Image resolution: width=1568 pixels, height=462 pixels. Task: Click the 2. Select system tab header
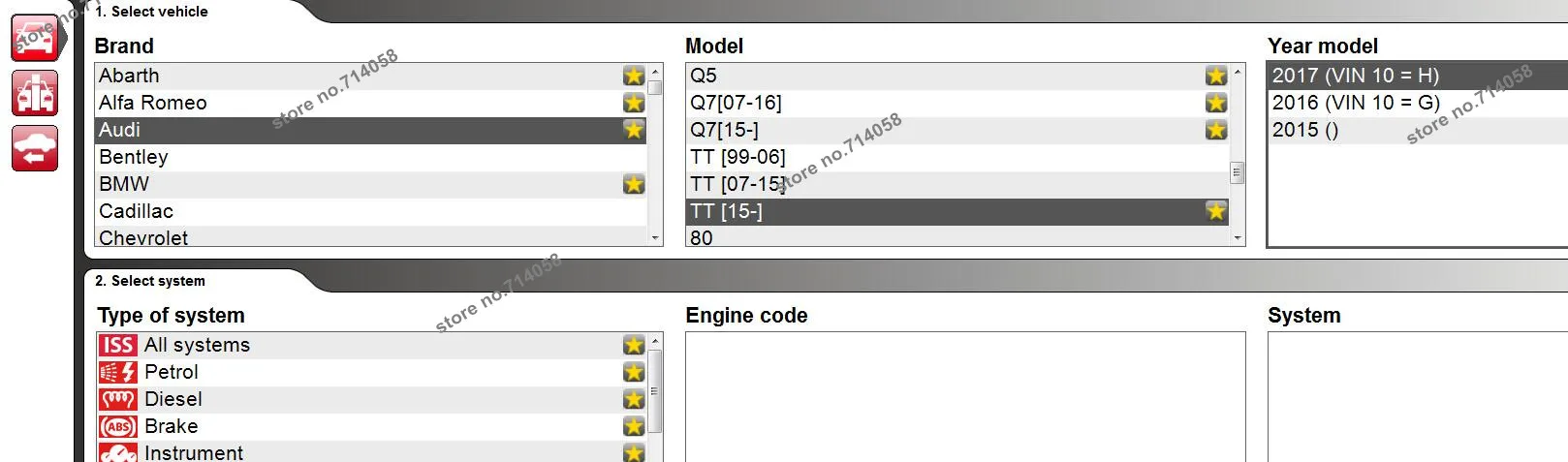[x=150, y=281]
